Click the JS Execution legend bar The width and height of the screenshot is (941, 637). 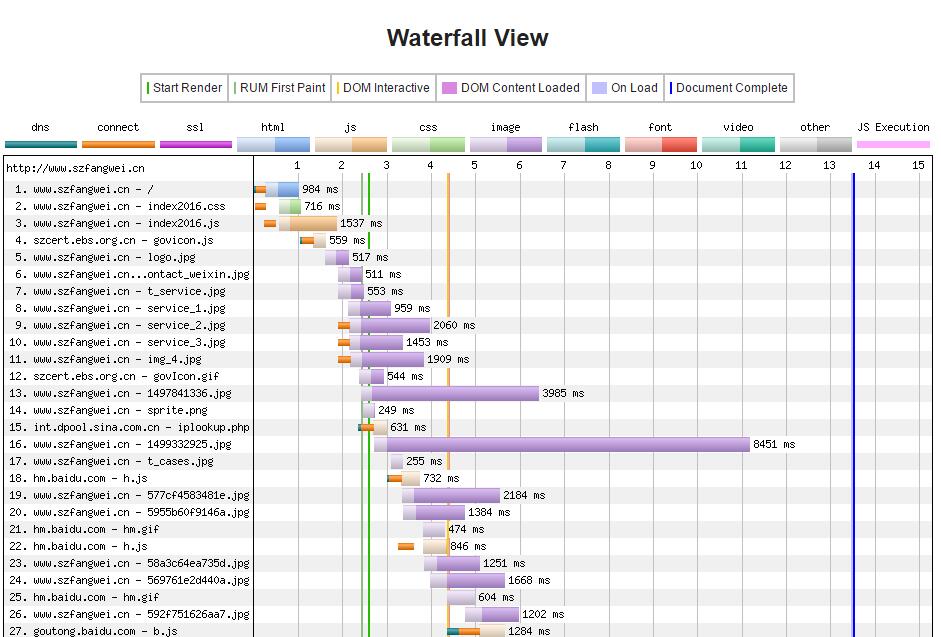coord(893,144)
